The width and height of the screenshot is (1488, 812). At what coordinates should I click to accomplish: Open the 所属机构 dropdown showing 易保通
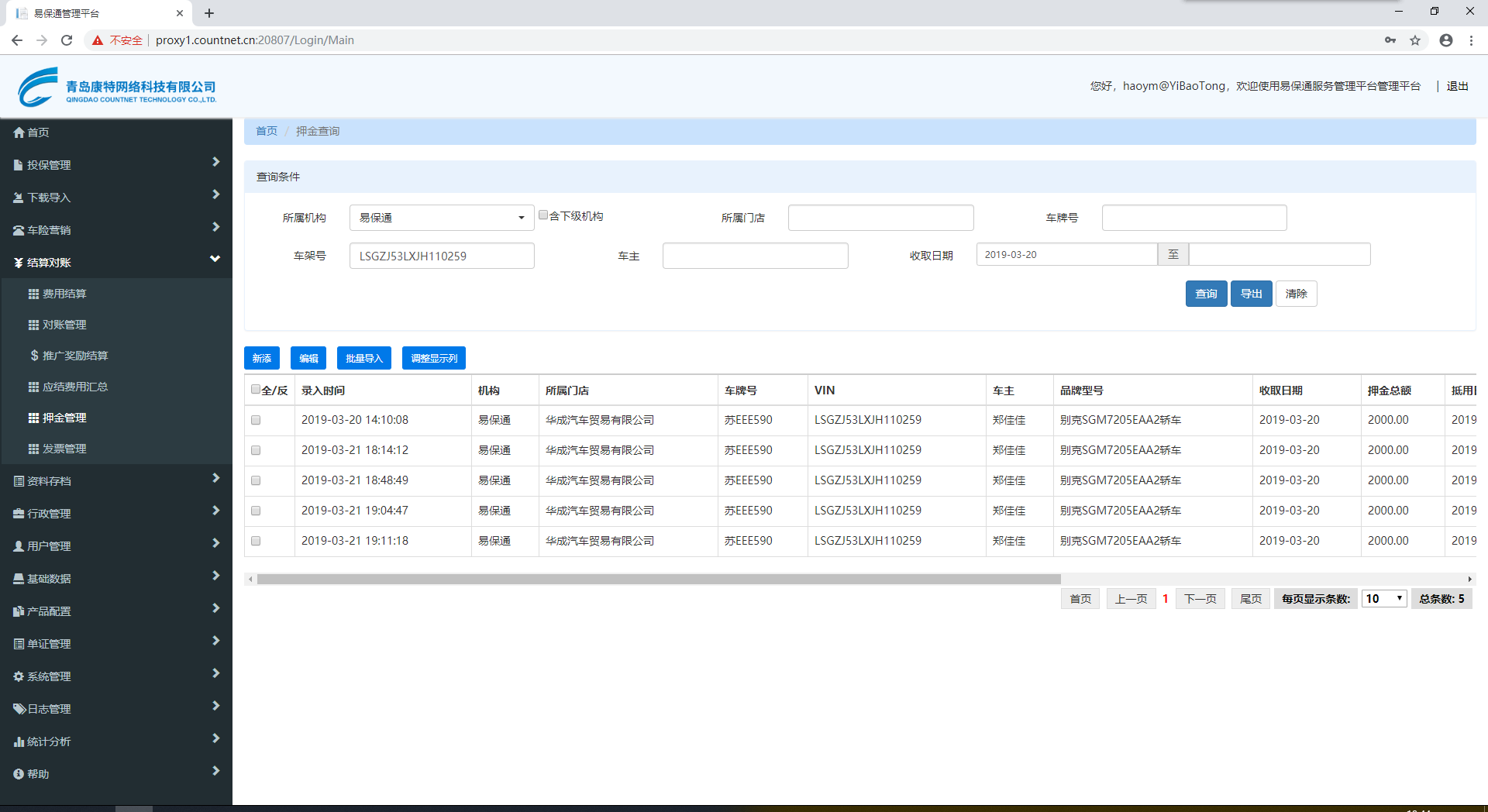(x=442, y=218)
